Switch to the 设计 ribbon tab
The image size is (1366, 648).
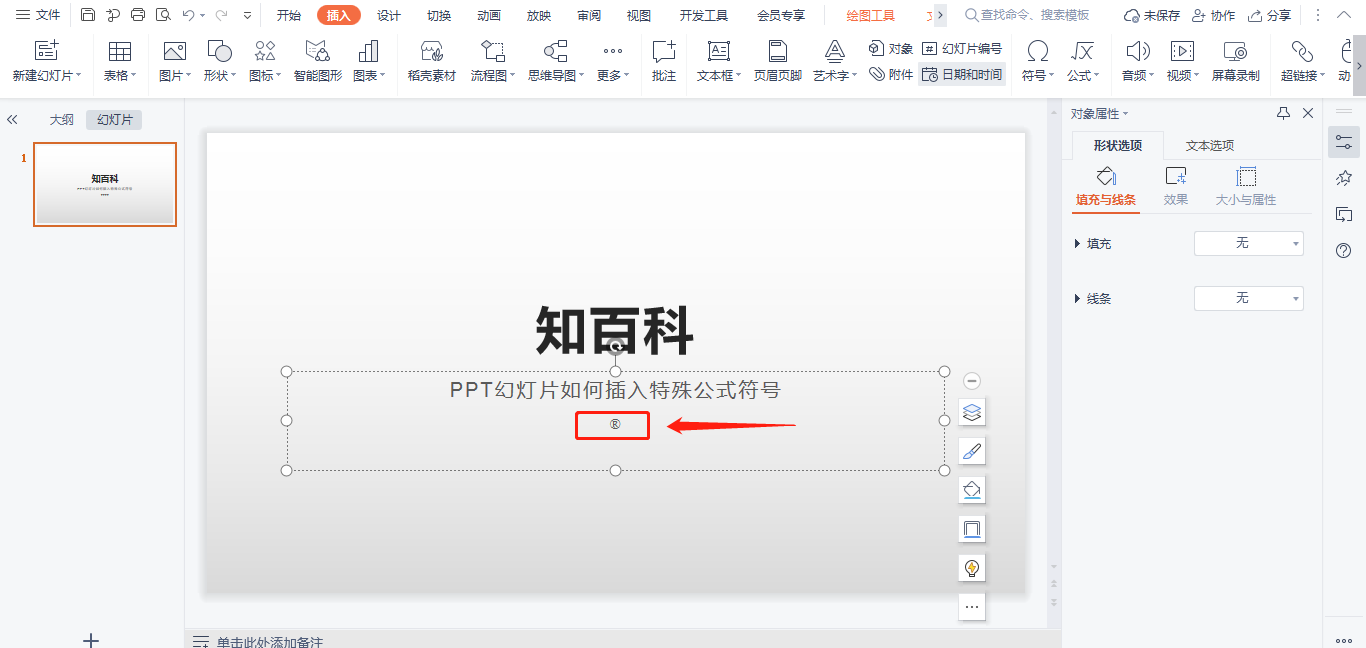click(388, 15)
